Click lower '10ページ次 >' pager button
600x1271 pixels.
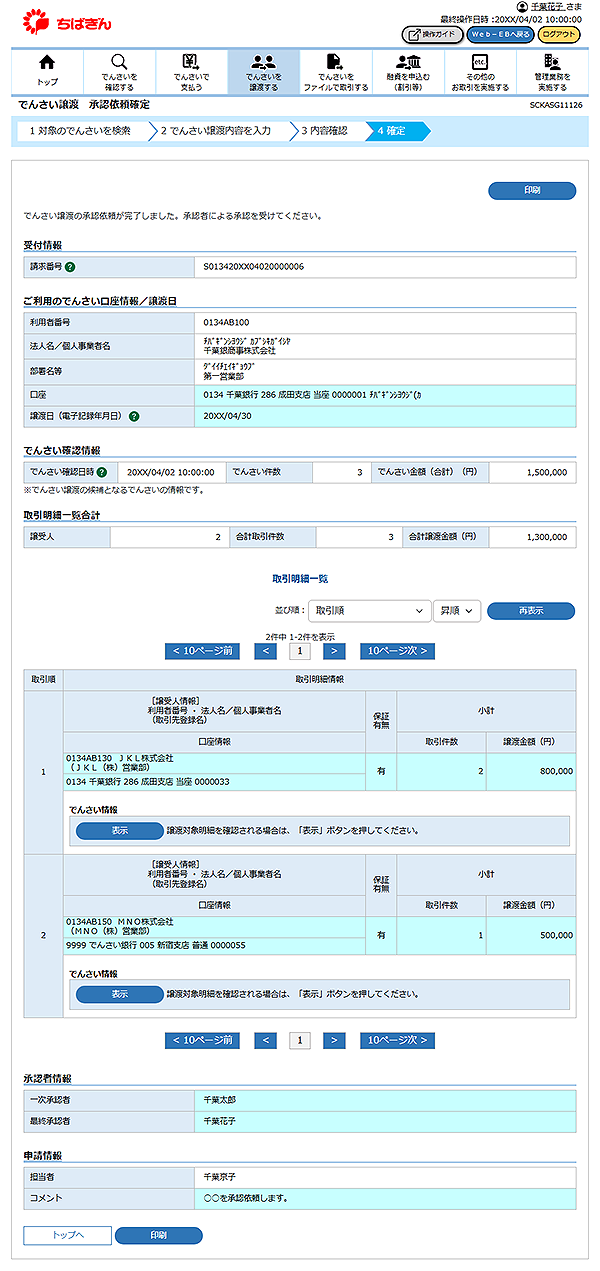pos(397,1040)
